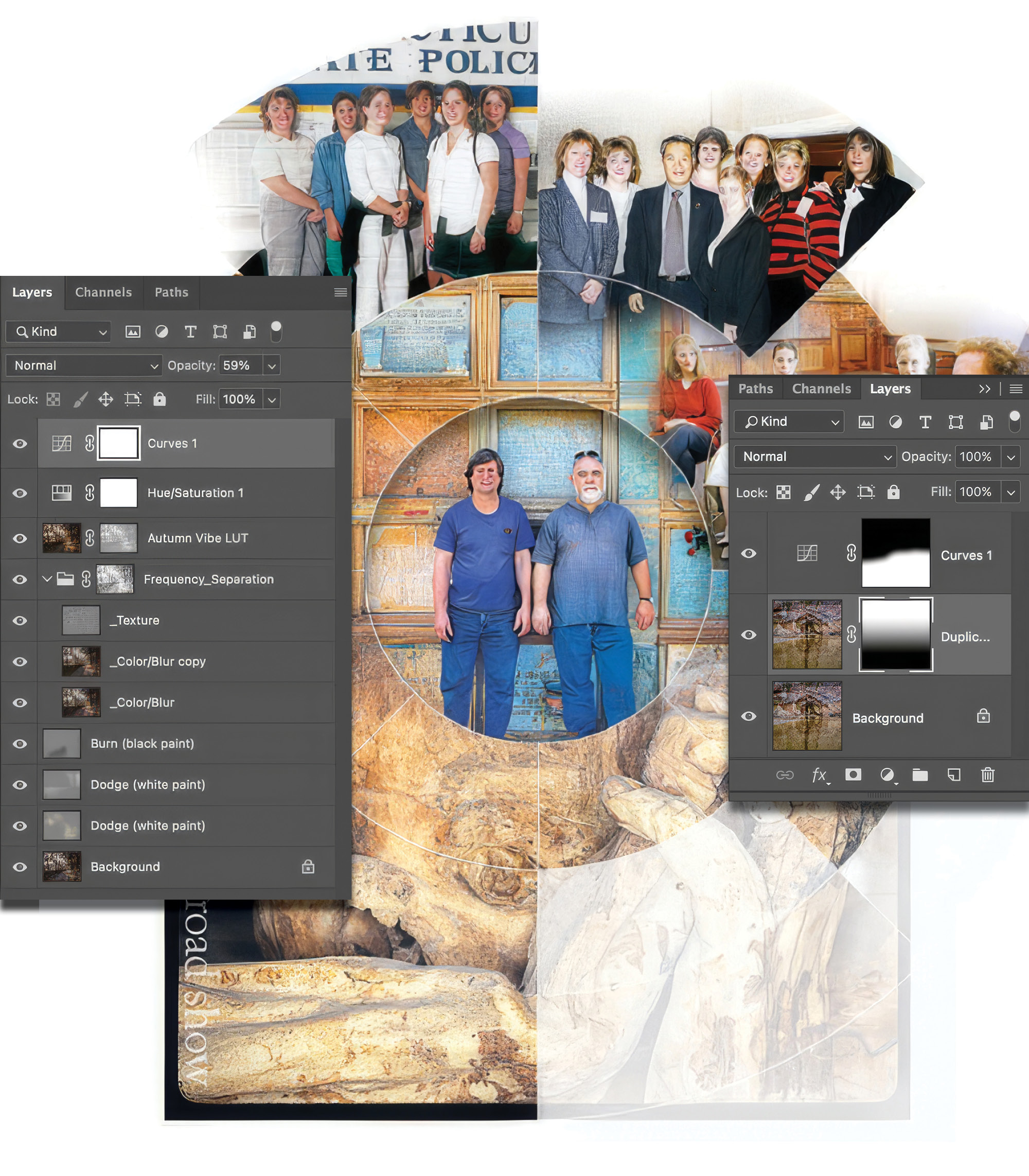This screenshot has width=1029, height=1176.
Task: Hide the Frequency_Separation group
Action: click(x=20, y=579)
